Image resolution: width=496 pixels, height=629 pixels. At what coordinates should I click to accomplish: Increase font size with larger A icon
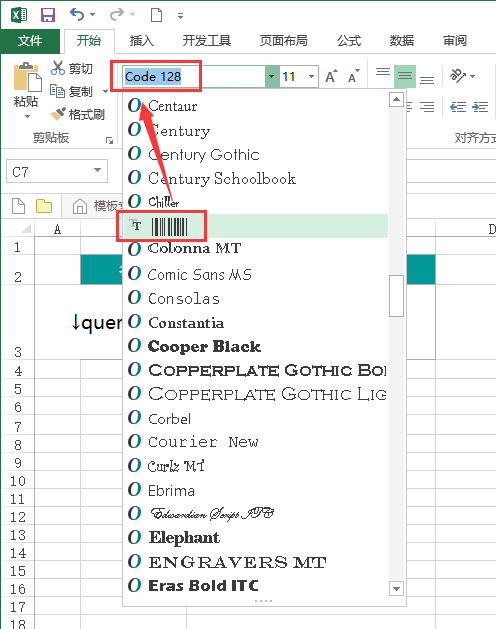pyautogui.click(x=331, y=76)
